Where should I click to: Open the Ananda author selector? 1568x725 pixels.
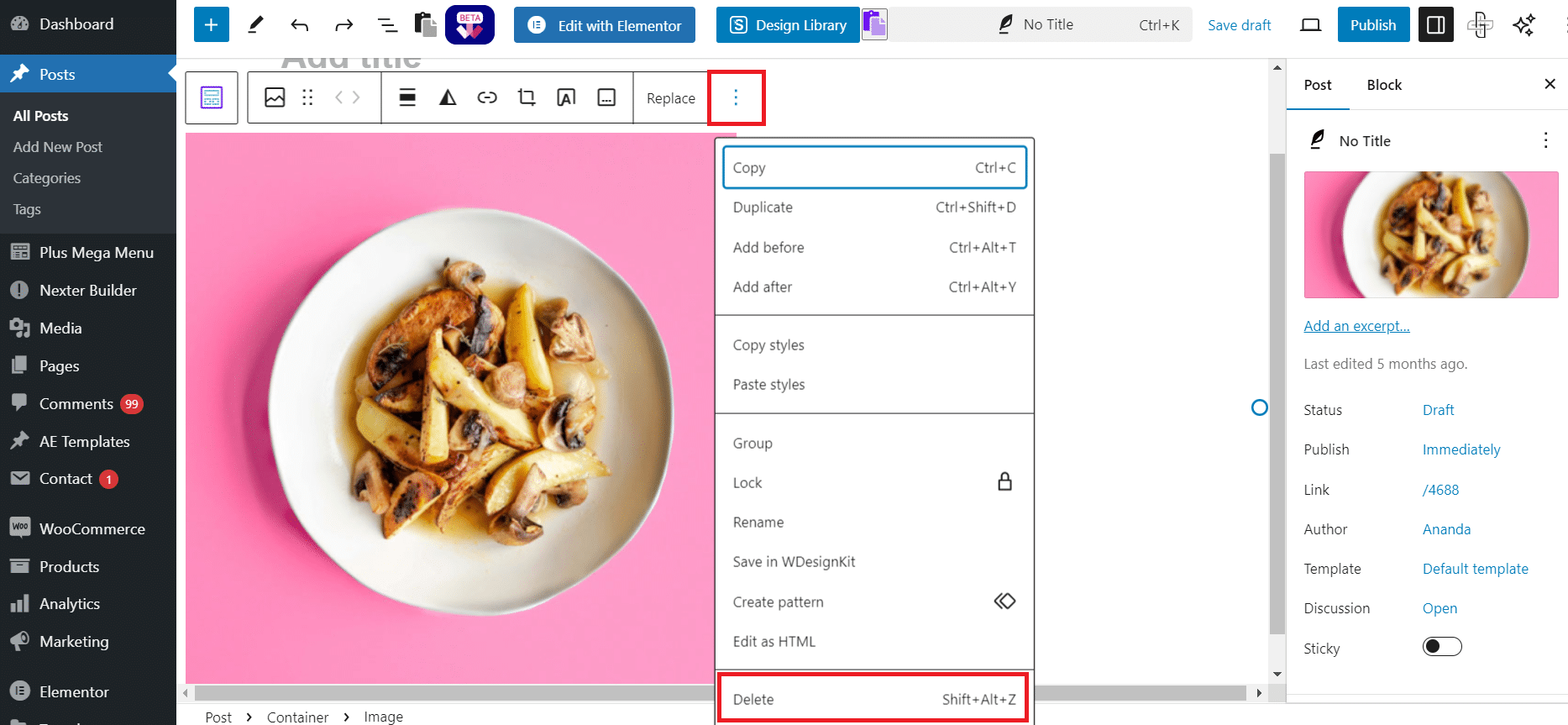point(1446,529)
